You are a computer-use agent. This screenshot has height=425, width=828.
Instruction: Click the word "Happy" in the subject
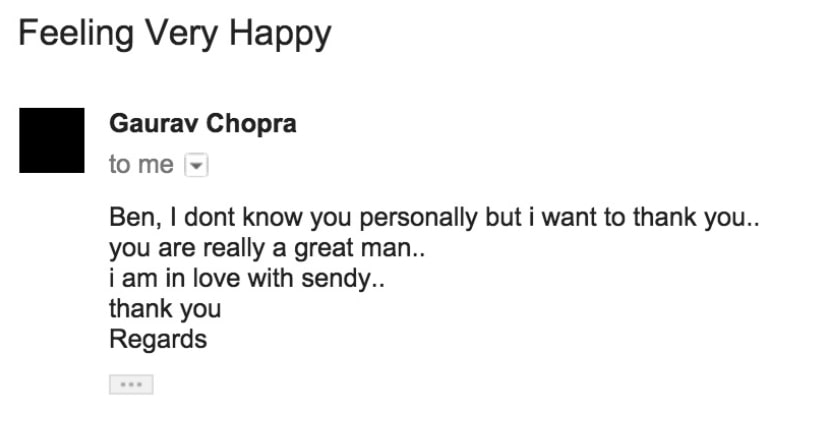pyautogui.click(x=280, y=35)
